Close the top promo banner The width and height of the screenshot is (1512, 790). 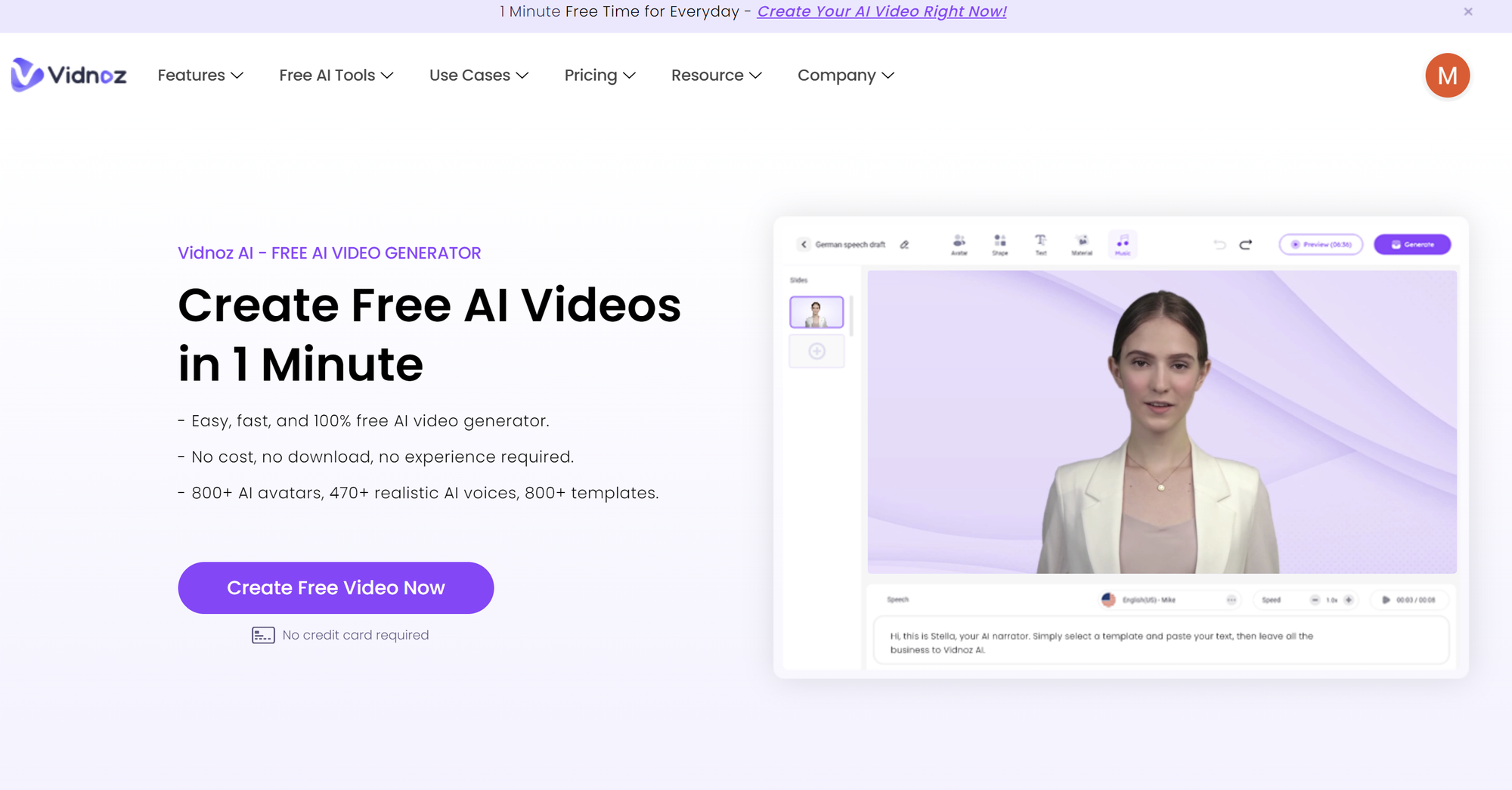(1468, 11)
